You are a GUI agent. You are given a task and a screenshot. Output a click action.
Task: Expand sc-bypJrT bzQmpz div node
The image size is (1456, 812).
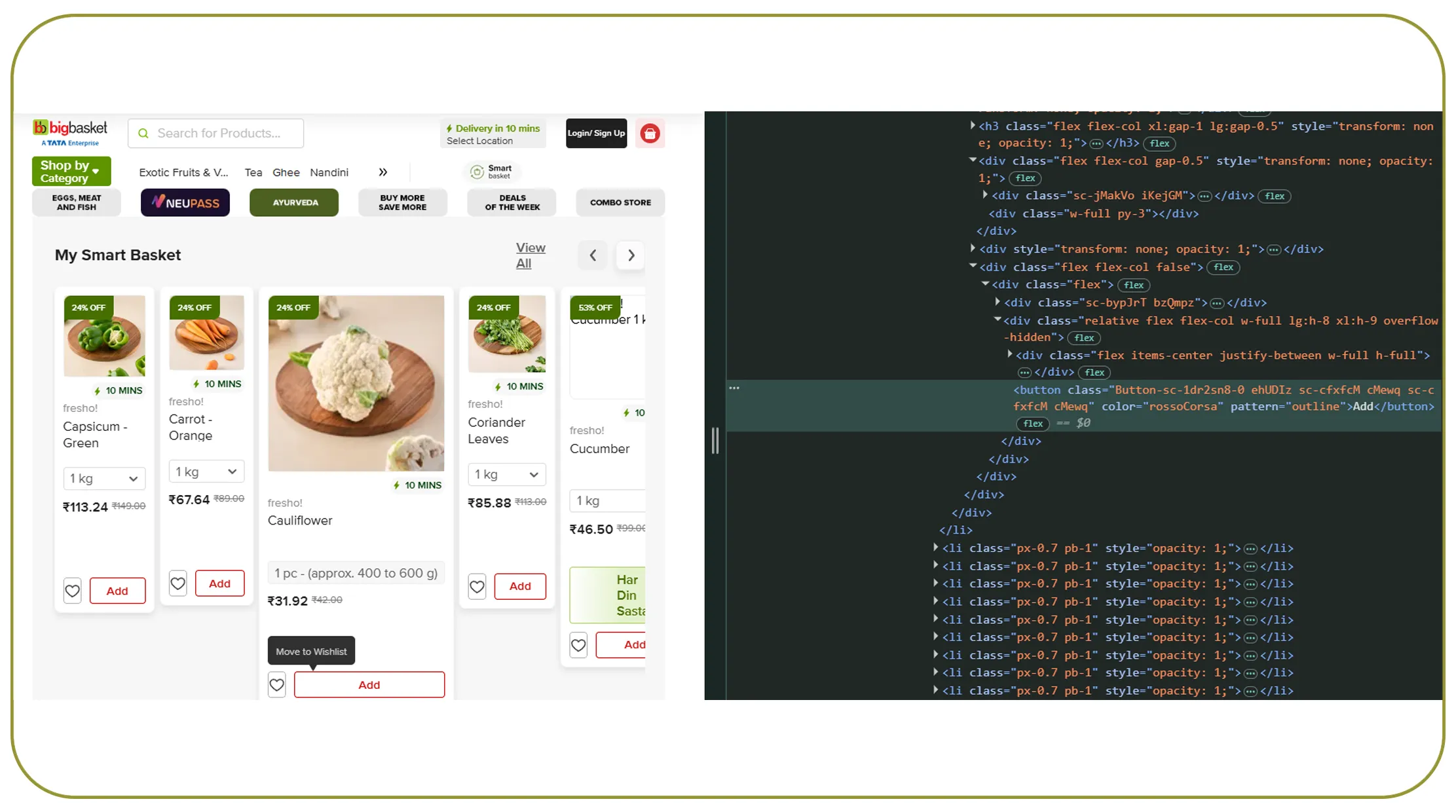click(997, 301)
